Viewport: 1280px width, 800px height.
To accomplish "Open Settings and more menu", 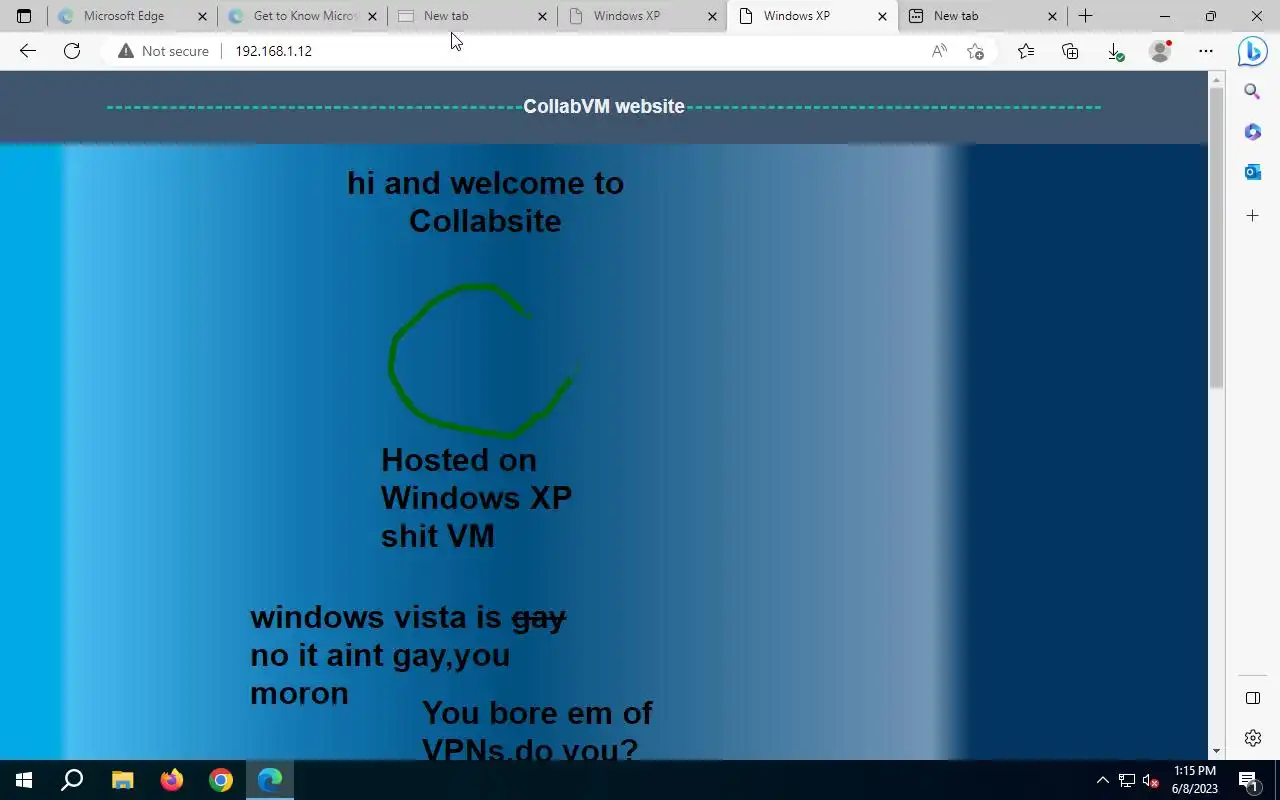I will tap(1206, 51).
